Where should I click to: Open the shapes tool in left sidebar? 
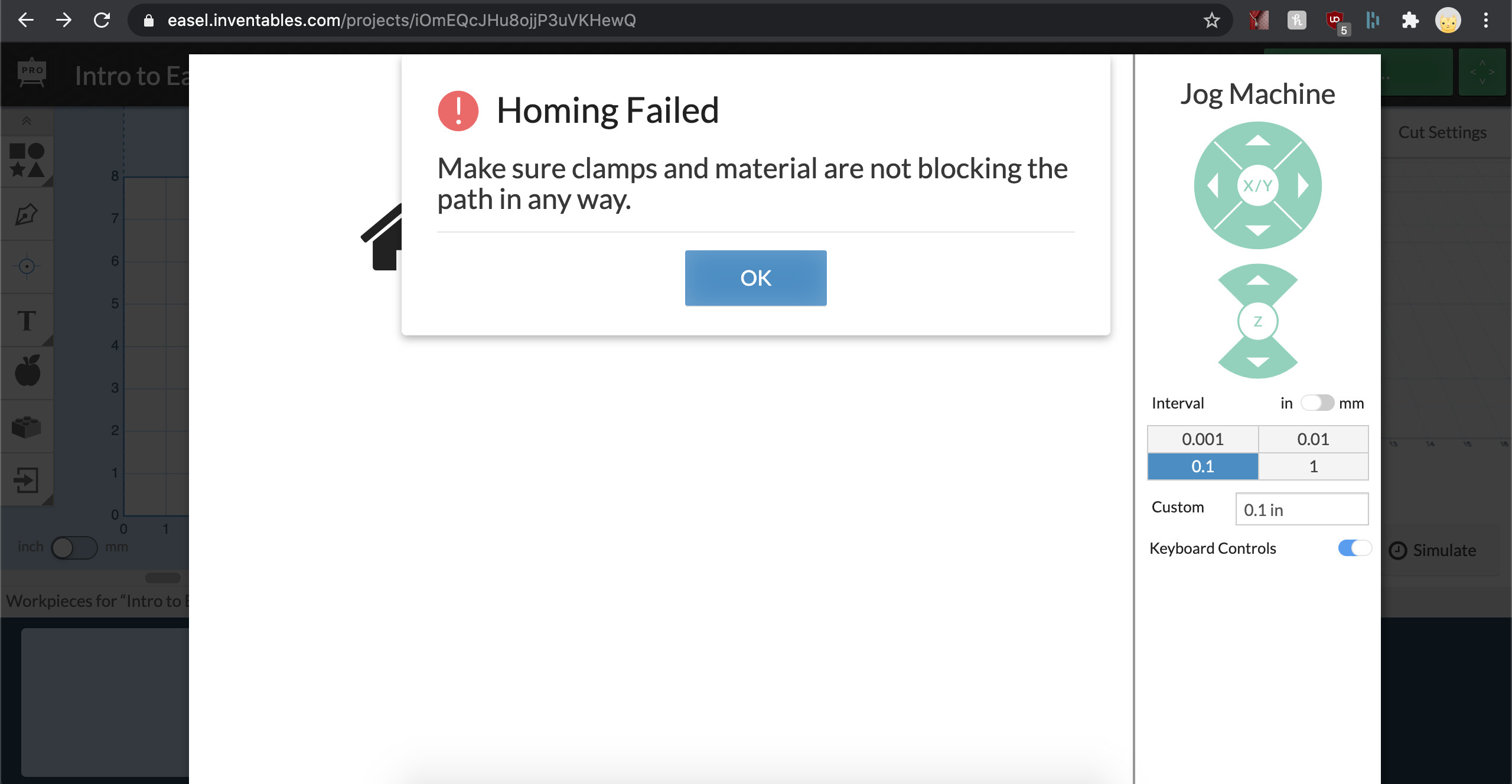click(27, 161)
